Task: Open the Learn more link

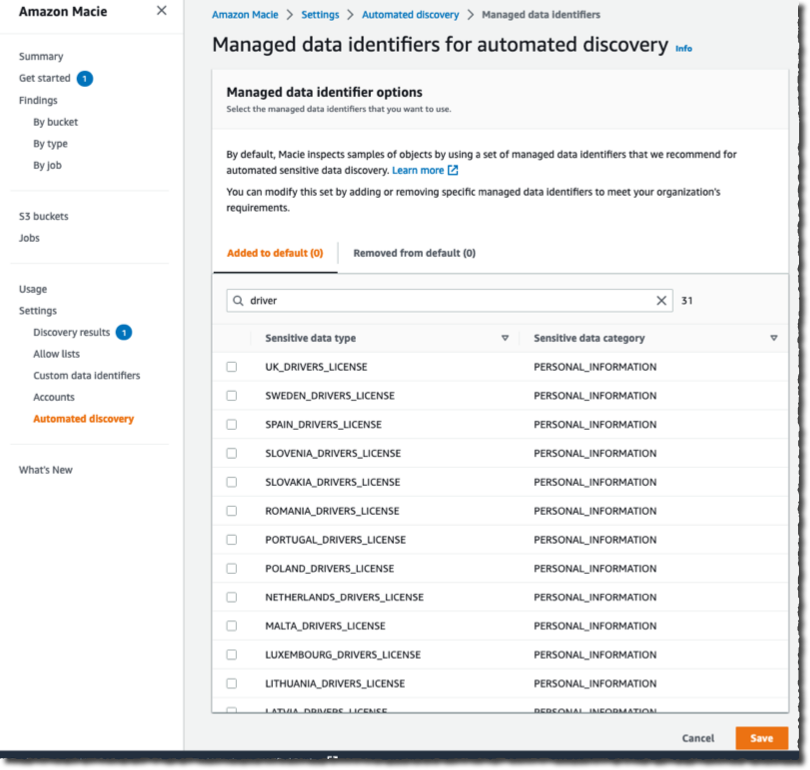Action: (418, 170)
